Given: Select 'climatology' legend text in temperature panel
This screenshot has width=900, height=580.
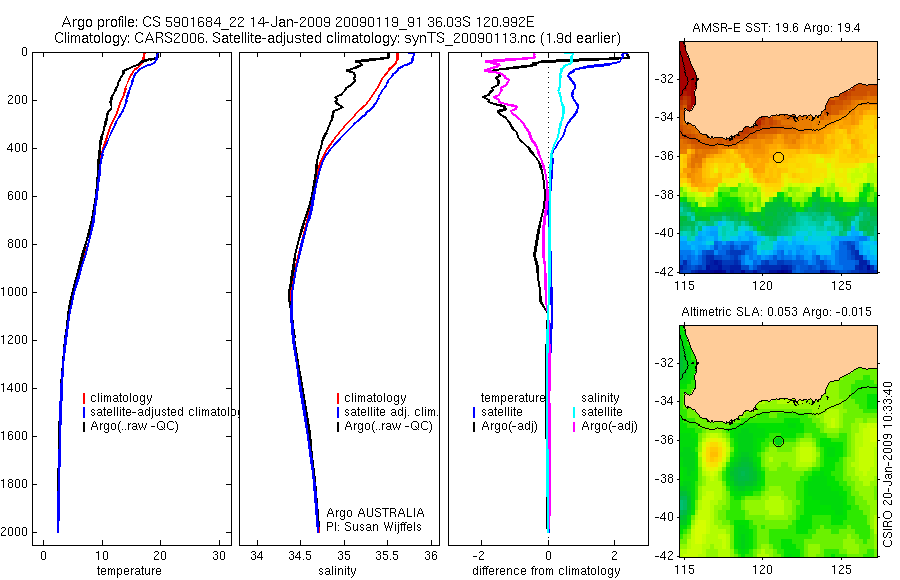Looking at the screenshot, I should pos(121,398).
